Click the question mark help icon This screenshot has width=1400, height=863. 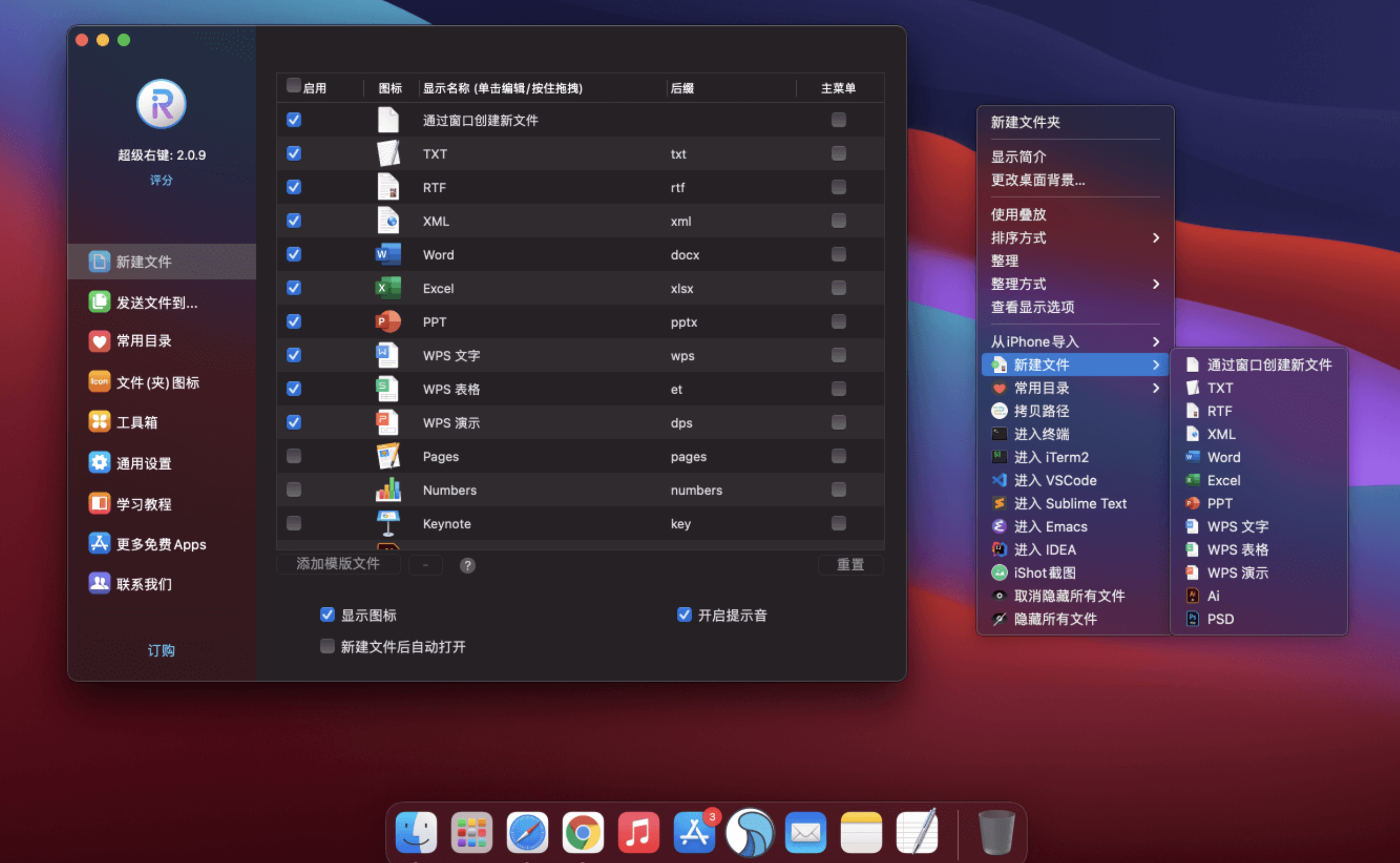pos(467,565)
